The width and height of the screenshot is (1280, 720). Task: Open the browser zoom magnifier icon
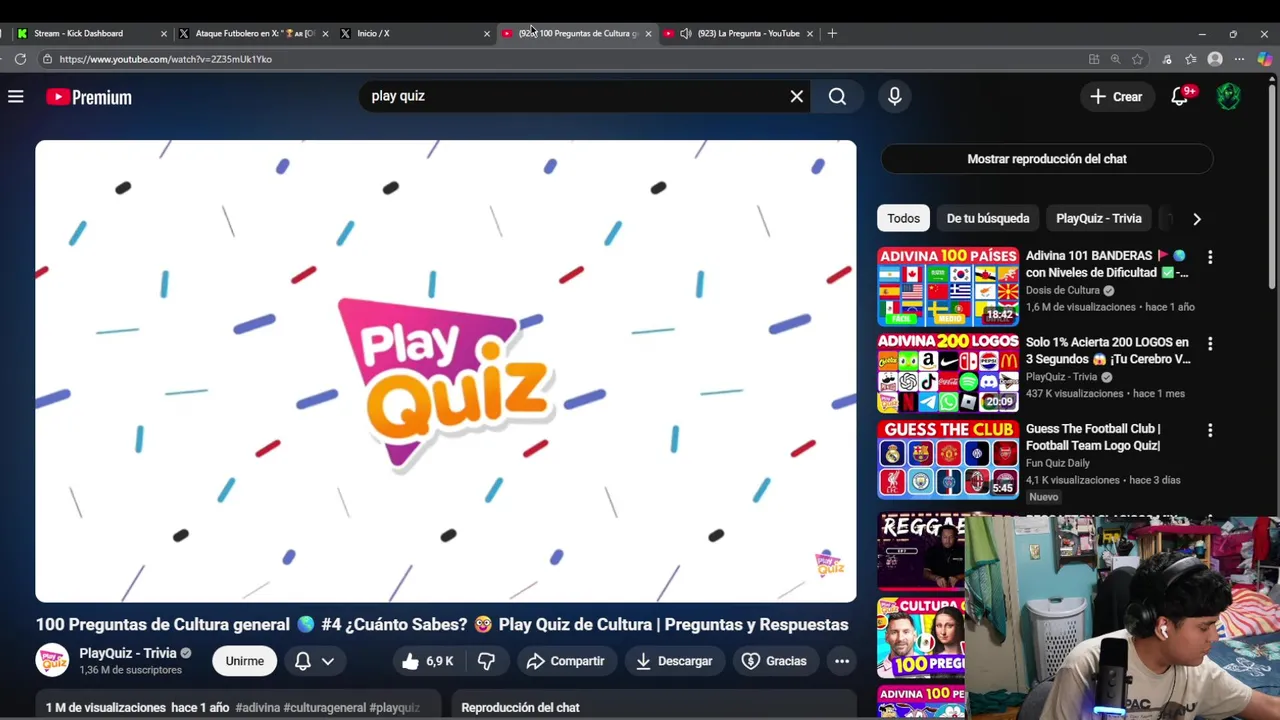(x=1115, y=59)
